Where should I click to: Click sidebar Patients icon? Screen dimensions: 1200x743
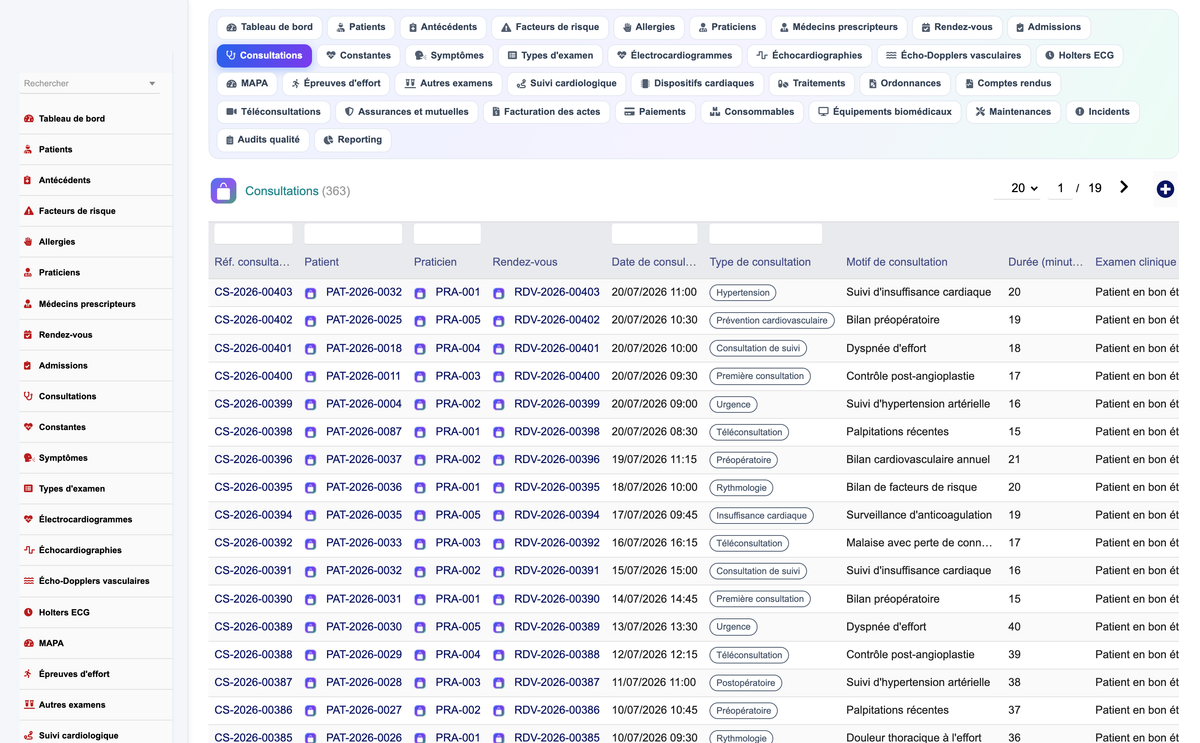click(x=28, y=150)
